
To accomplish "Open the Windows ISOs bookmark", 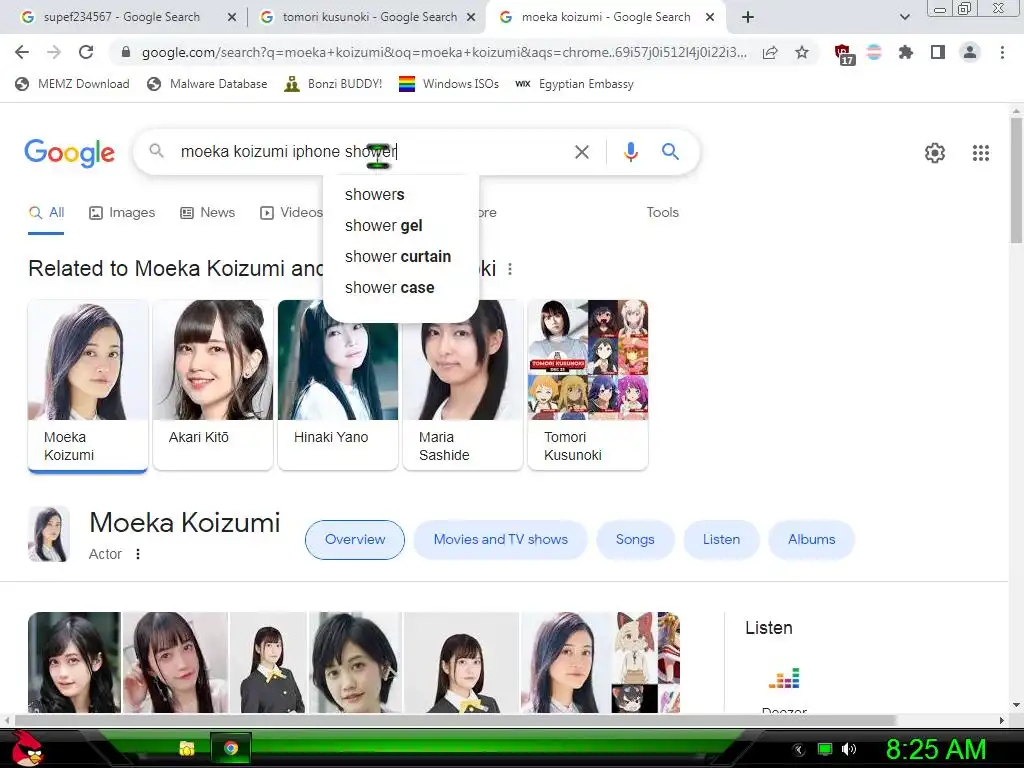I will coord(449,84).
